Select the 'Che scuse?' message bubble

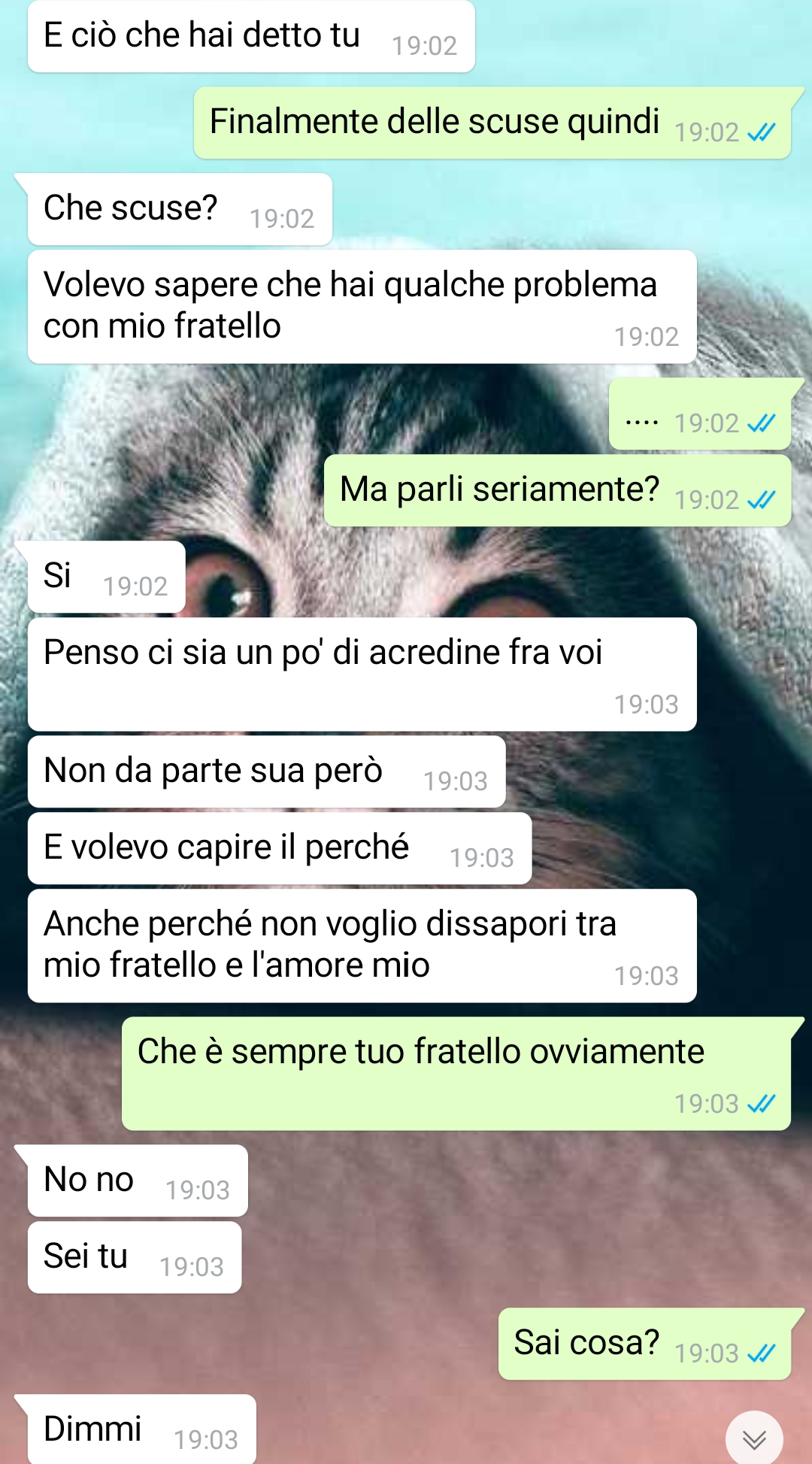(x=180, y=209)
